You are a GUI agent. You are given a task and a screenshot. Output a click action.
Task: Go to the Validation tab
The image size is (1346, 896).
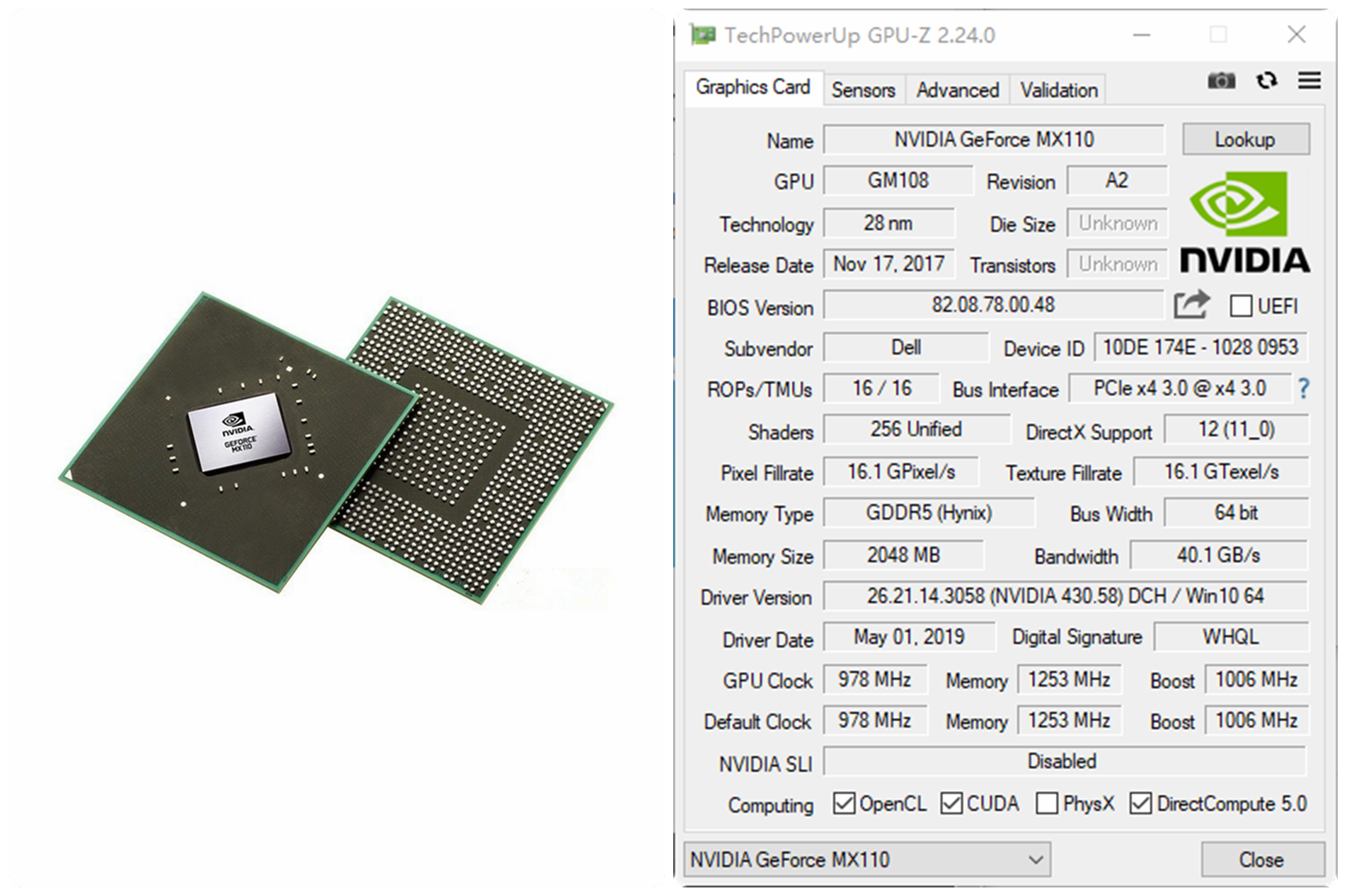pyautogui.click(x=1058, y=90)
